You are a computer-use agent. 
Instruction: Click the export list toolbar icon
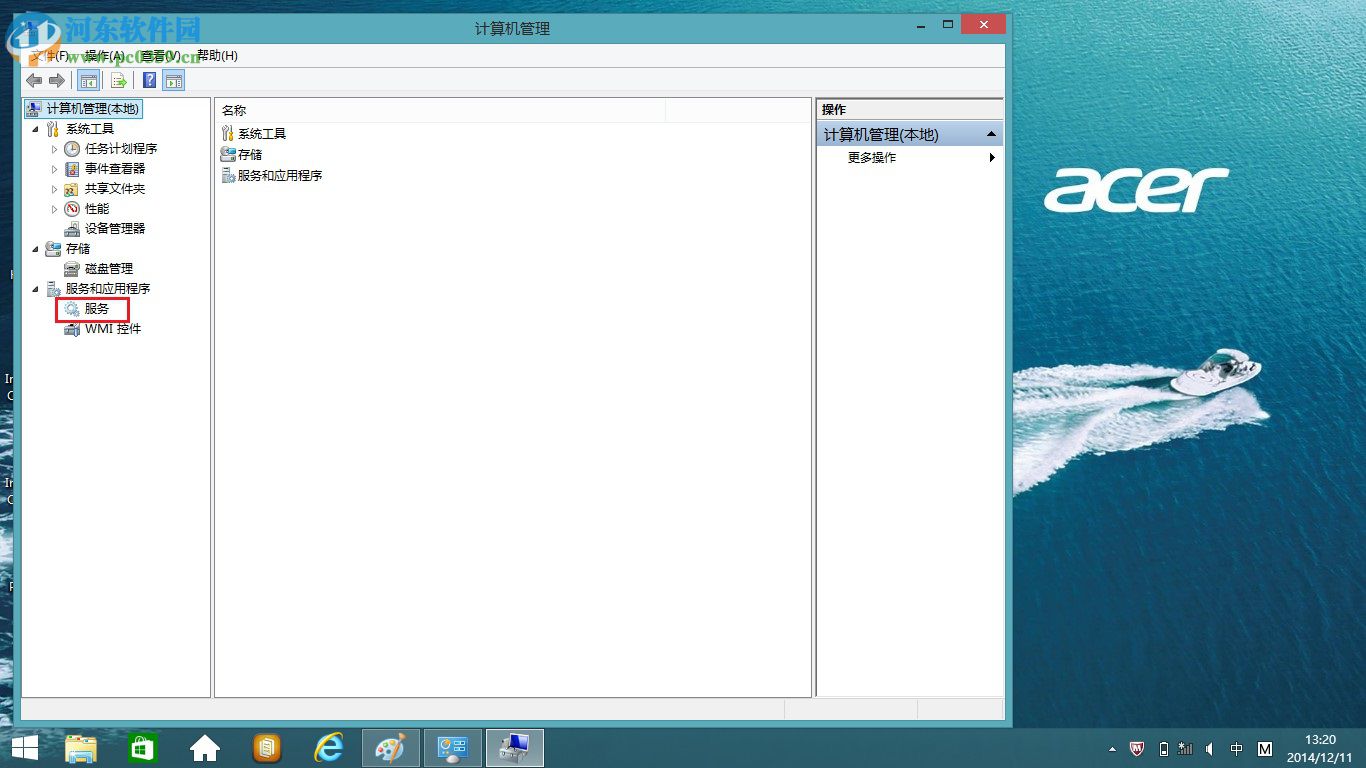(x=118, y=80)
